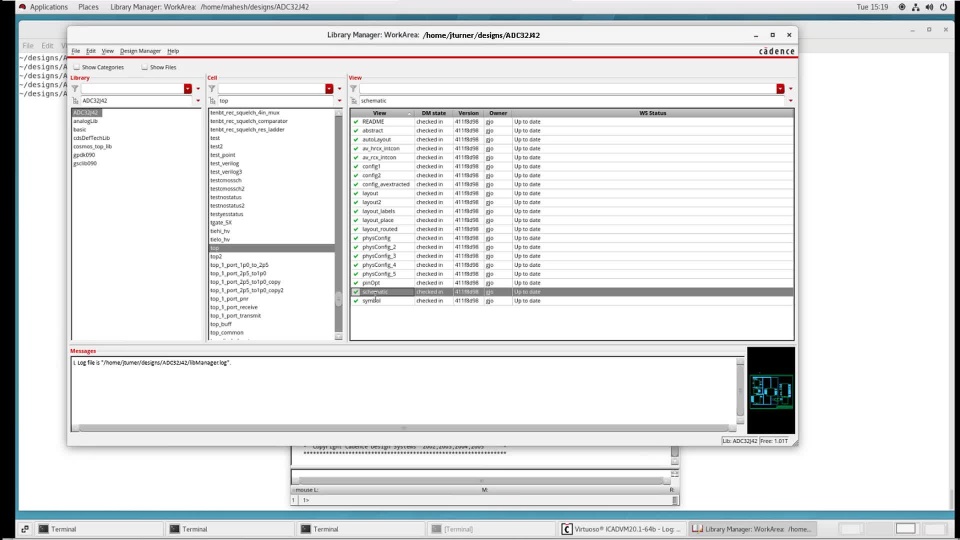Expand Library filter options arrow
Image resolution: width=960 pixels, height=540 pixels.
tap(198, 89)
